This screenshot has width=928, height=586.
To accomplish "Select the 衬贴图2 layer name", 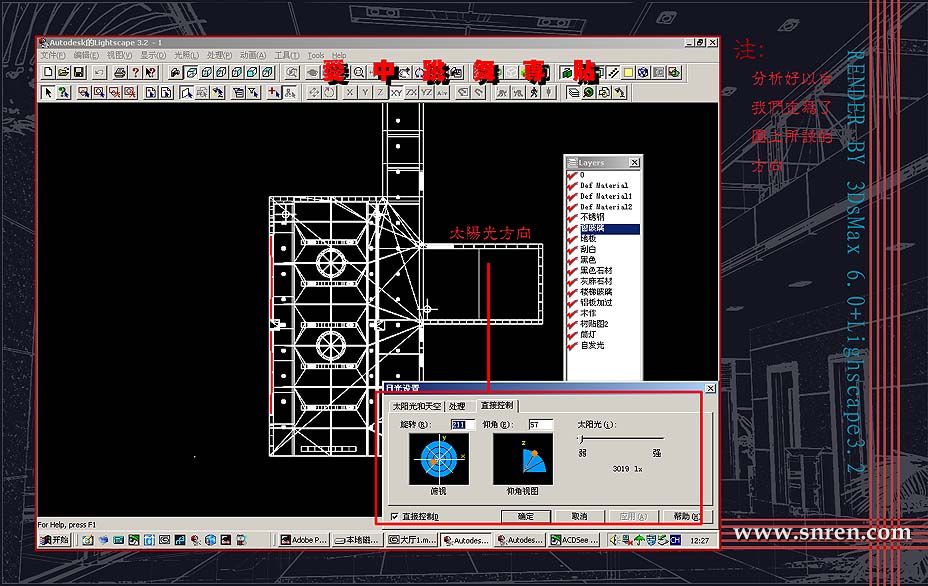I will (594, 324).
